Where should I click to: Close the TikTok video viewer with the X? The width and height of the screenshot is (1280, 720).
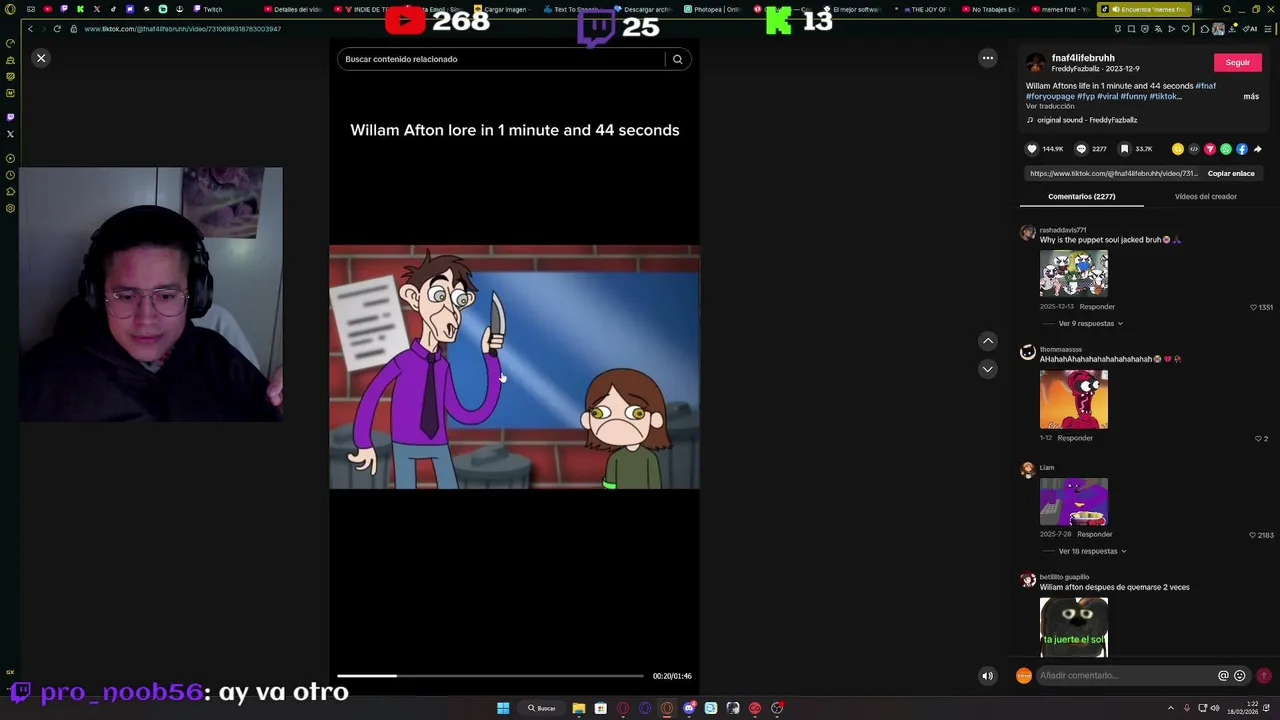pos(41,58)
